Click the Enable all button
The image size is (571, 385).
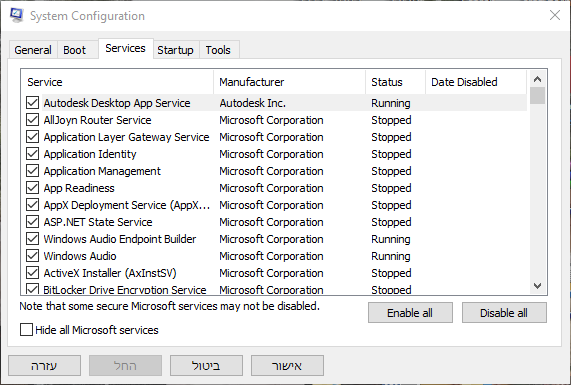click(410, 313)
